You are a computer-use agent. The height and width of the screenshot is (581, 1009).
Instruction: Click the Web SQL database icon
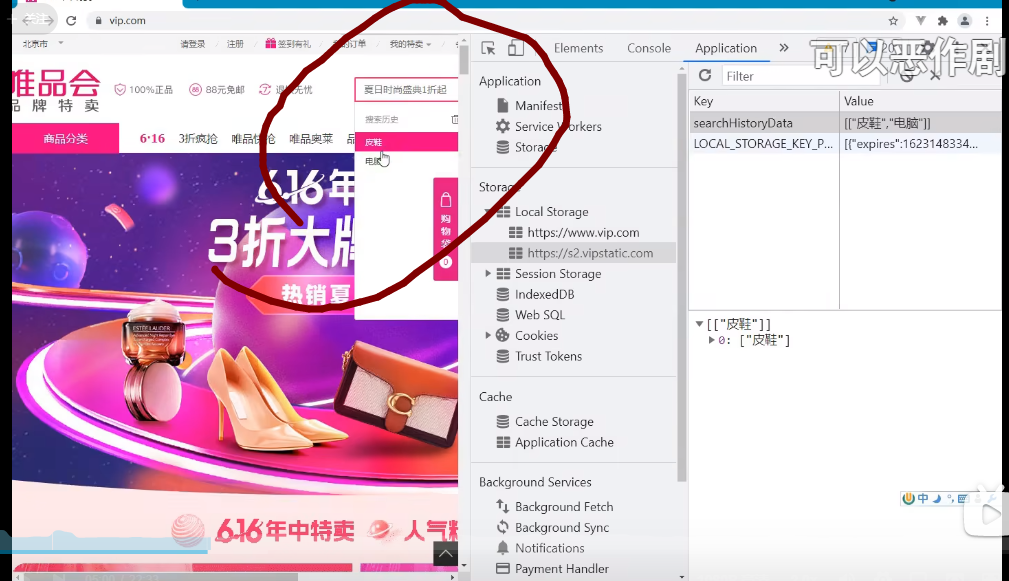click(503, 315)
